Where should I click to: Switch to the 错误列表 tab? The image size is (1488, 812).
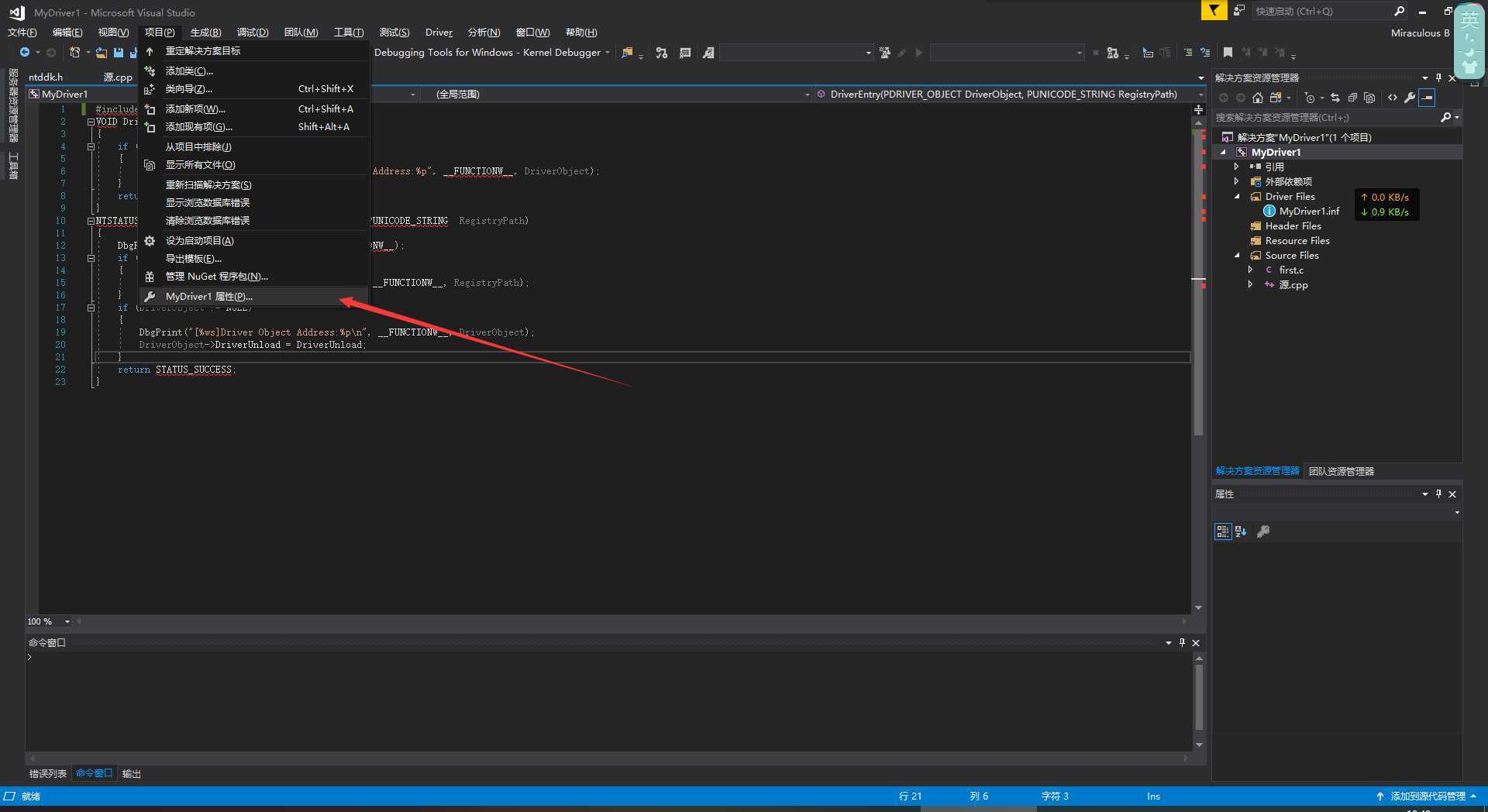coord(48,773)
